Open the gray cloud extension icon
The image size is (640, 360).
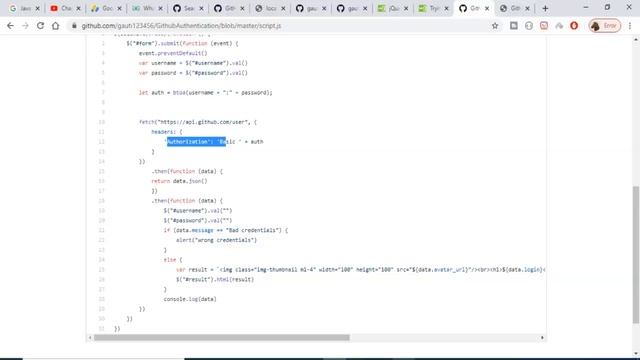[559, 26]
